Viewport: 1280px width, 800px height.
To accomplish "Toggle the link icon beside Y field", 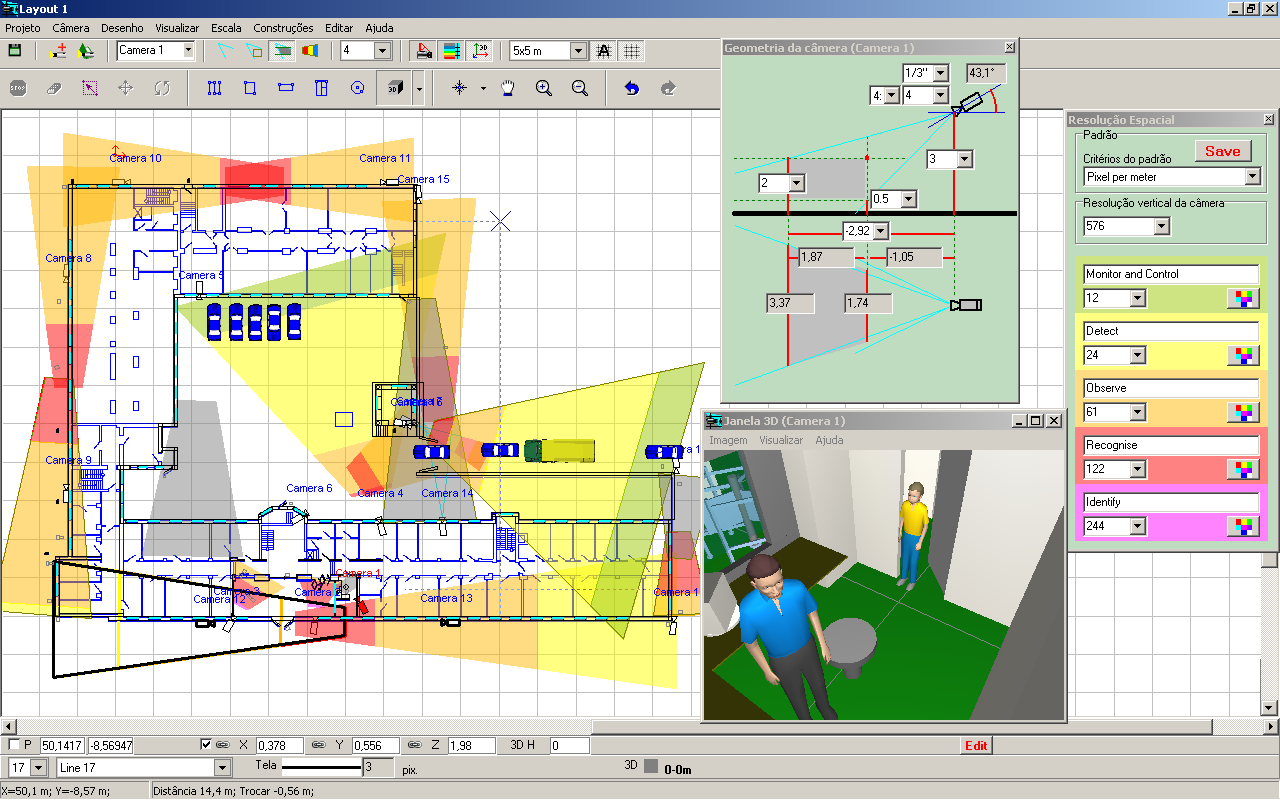I will [x=317, y=745].
